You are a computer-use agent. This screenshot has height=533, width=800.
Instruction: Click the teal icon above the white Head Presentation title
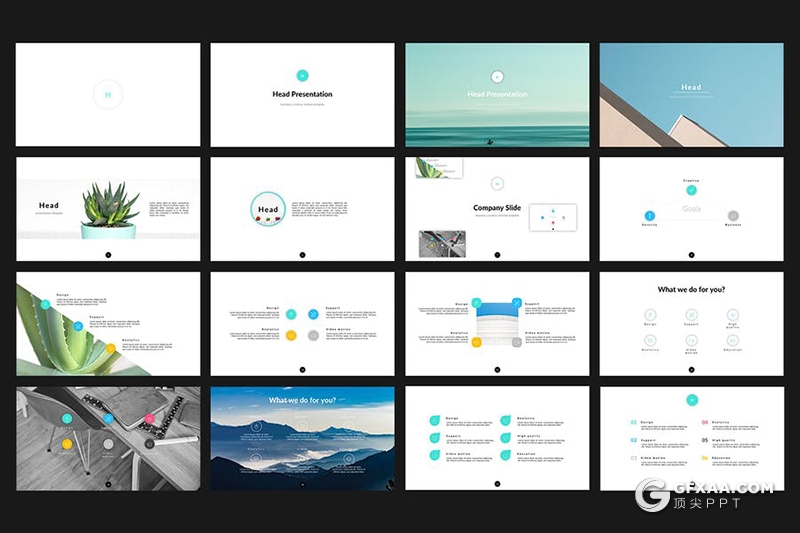click(x=497, y=76)
